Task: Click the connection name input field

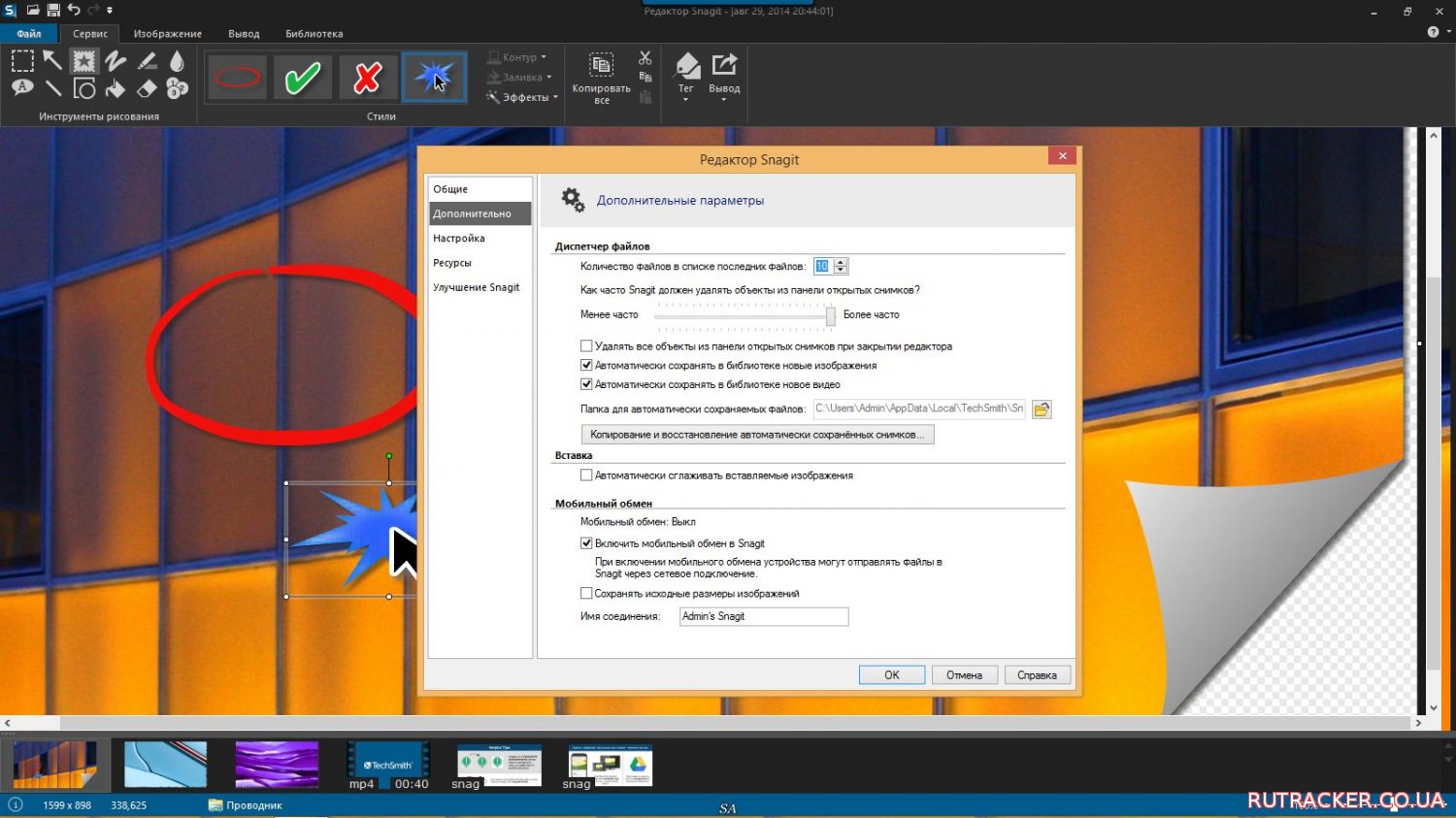Action: point(764,616)
